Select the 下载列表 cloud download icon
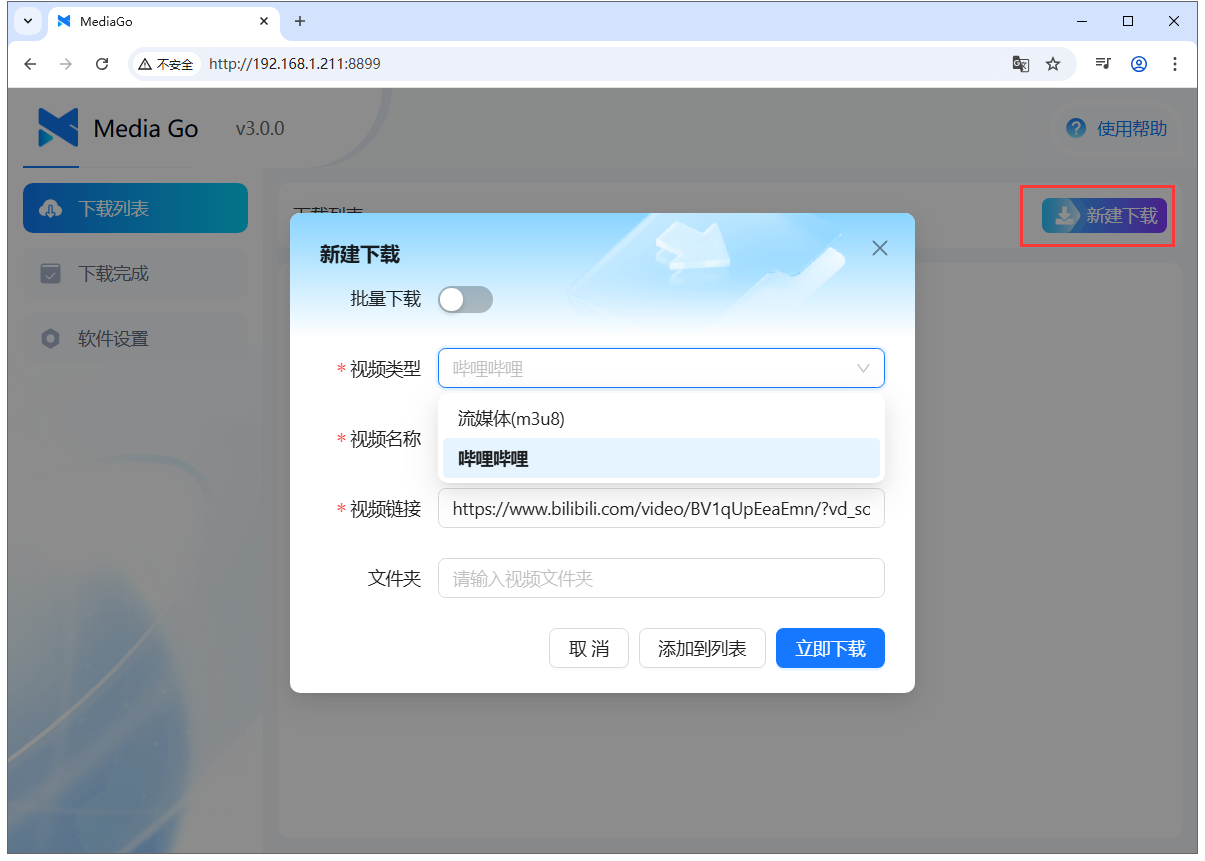 point(50,208)
